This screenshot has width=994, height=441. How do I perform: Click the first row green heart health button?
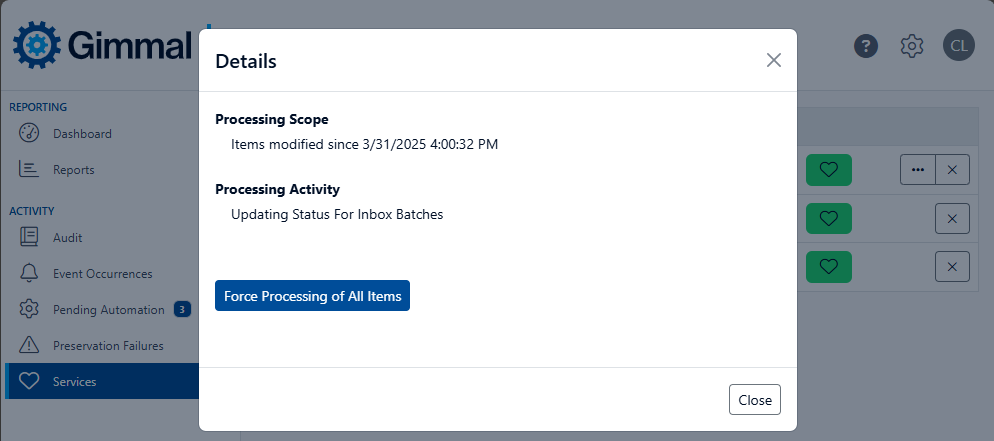pyautogui.click(x=828, y=170)
